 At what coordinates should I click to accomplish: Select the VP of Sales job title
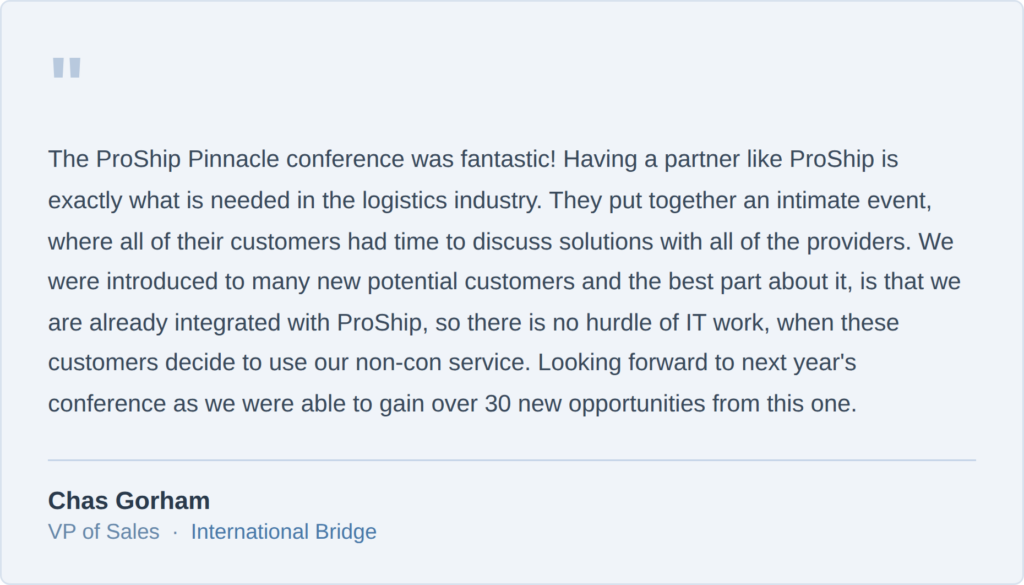104,532
